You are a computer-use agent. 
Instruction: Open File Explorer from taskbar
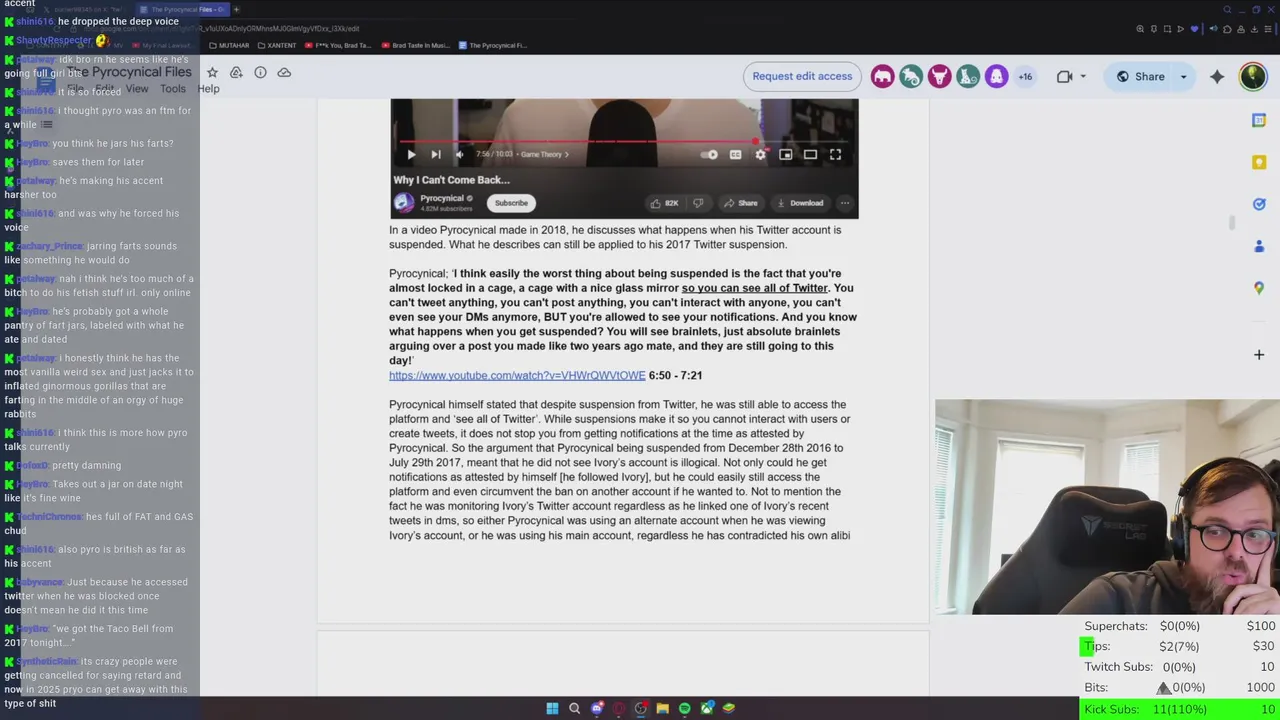tap(662, 708)
